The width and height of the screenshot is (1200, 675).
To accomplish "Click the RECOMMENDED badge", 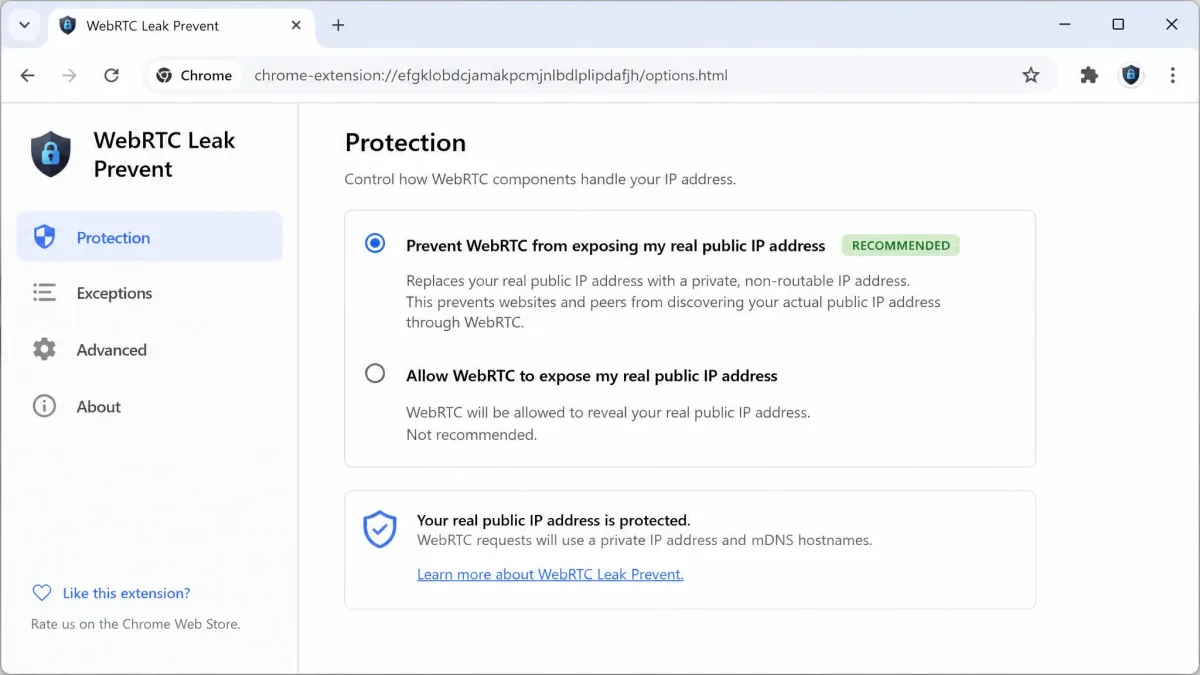I will click(x=900, y=245).
